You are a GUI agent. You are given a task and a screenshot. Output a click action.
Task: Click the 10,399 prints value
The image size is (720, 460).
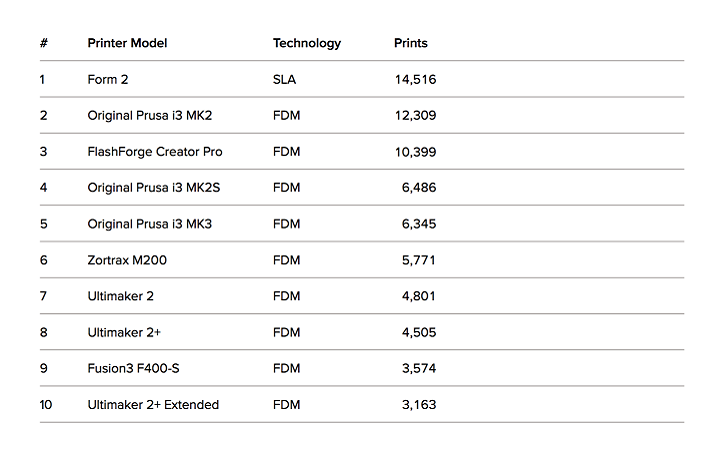pos(416,152)
